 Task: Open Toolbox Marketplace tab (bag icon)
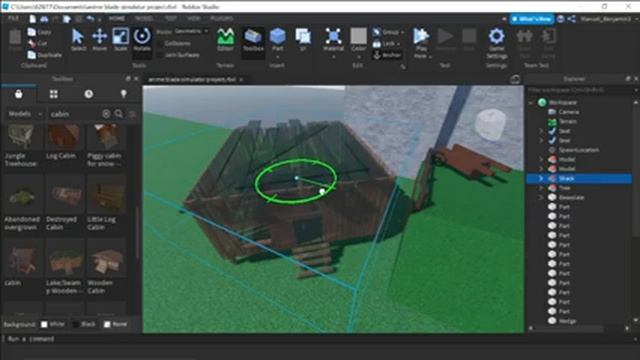pos(18,94)
